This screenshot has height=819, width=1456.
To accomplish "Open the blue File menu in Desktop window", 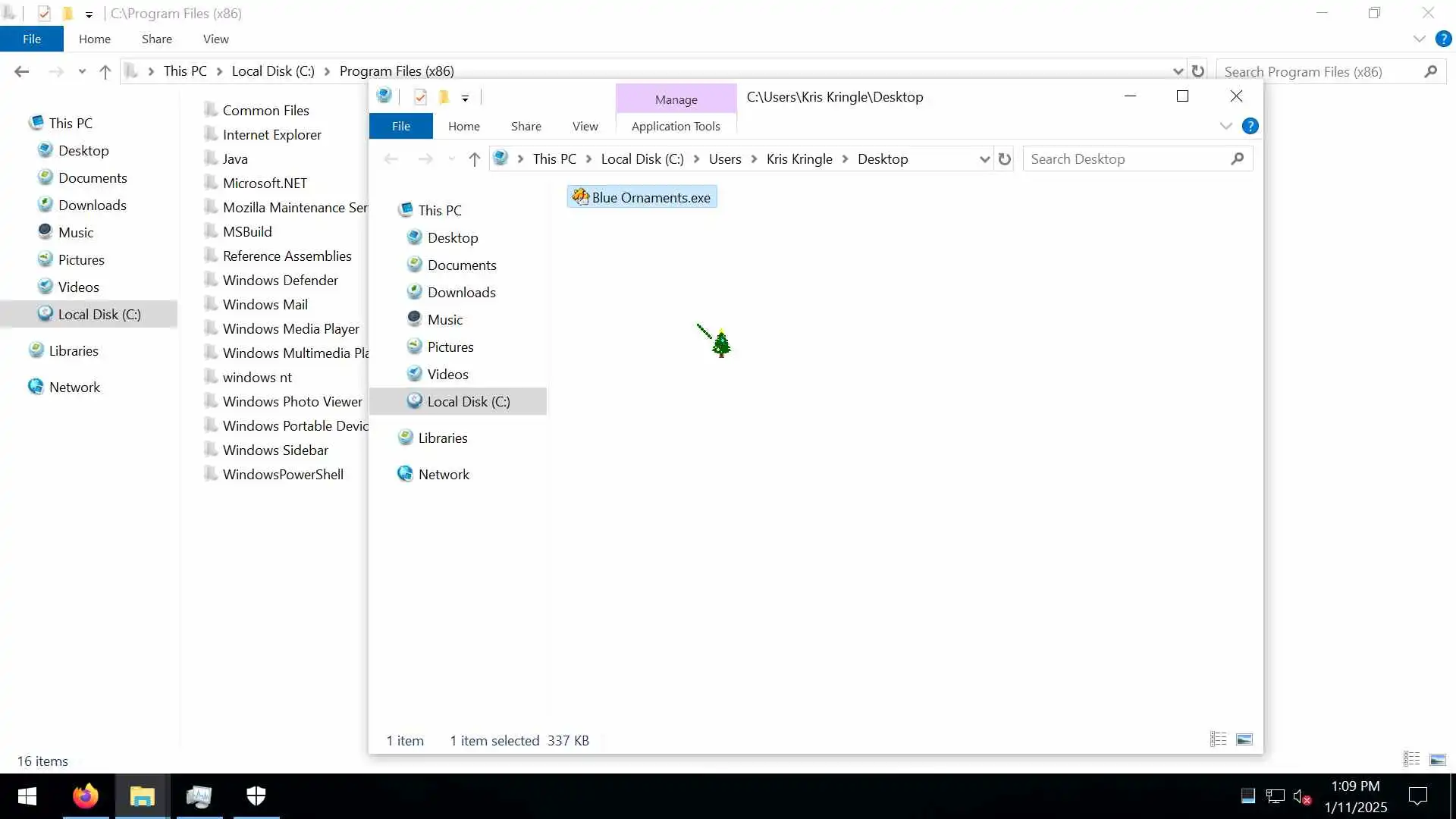I will click(400, 127).
